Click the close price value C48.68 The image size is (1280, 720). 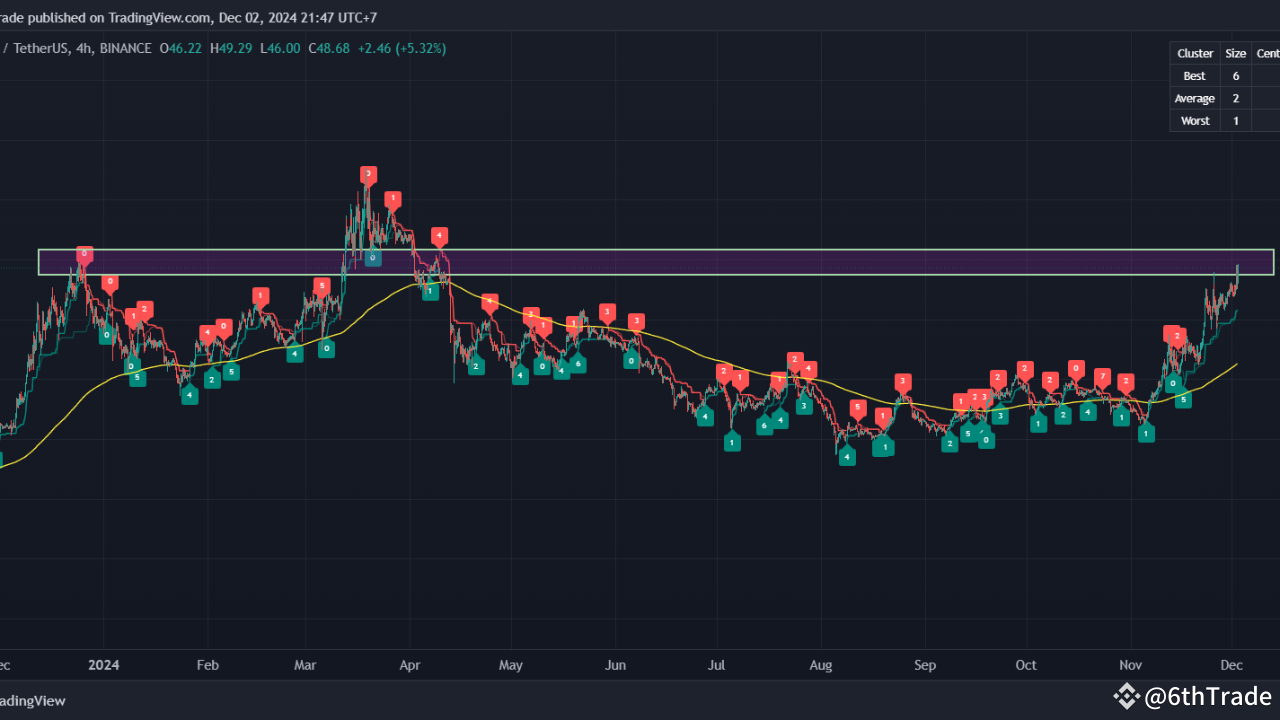[x=329, y=47]
